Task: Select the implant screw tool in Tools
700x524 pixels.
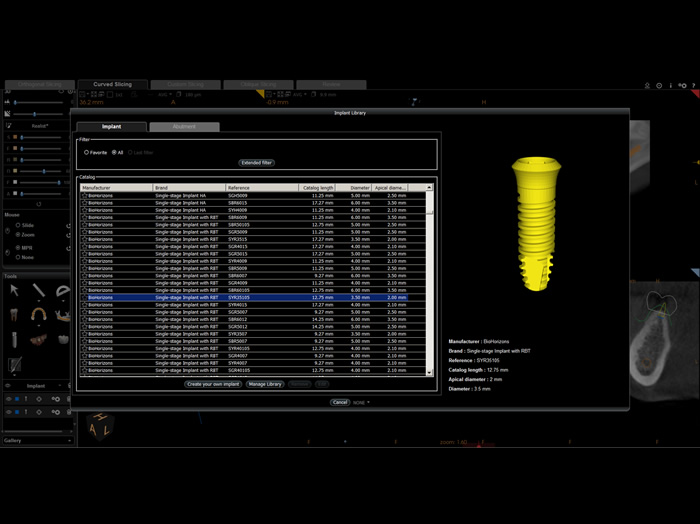Action: tap(14, 340)
